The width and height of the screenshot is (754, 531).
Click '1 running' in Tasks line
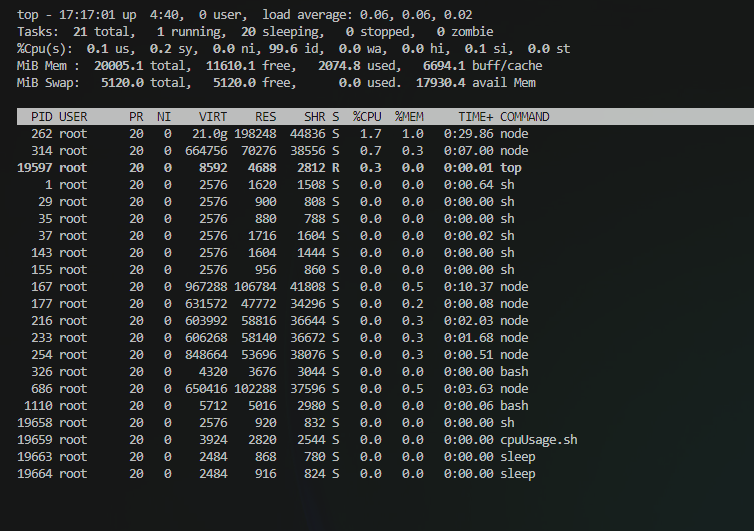coord(188,32)
